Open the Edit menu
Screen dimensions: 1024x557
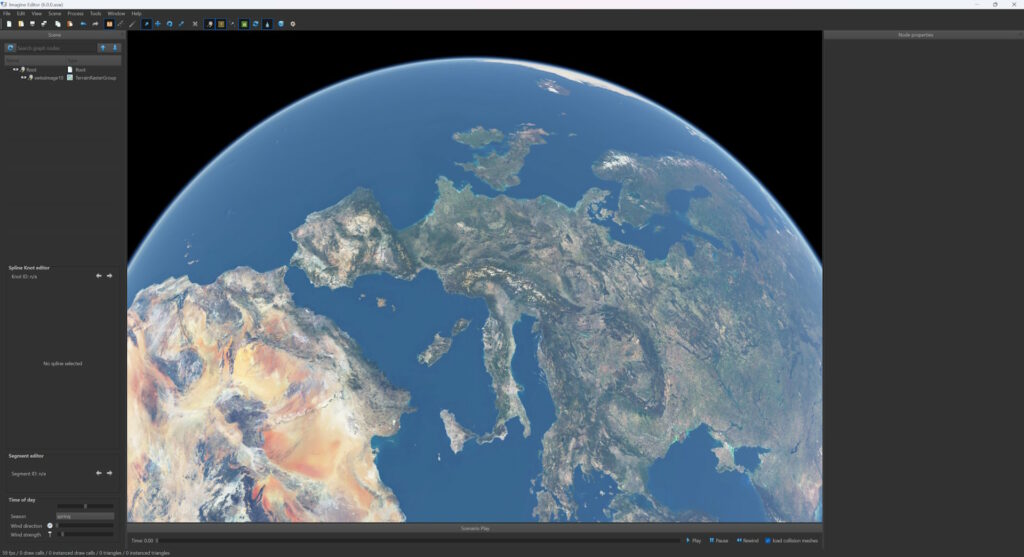pyautogui.click(x=21, y=14)
